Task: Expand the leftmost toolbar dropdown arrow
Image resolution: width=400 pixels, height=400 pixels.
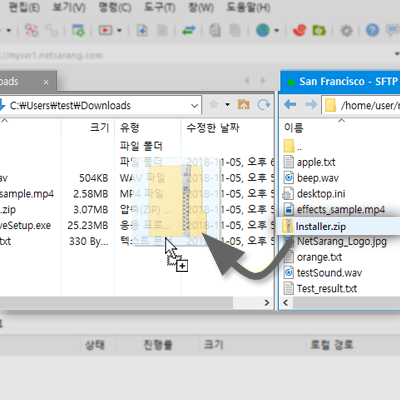Action: 9,31
